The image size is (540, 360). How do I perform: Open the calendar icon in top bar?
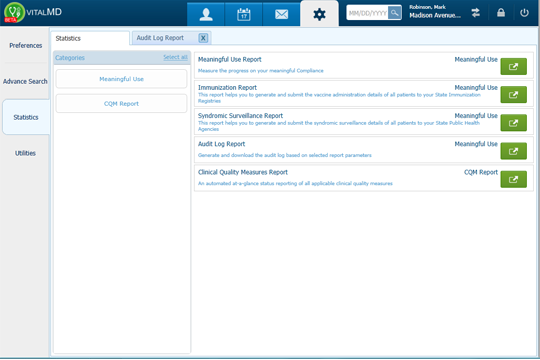pos(243,14)
